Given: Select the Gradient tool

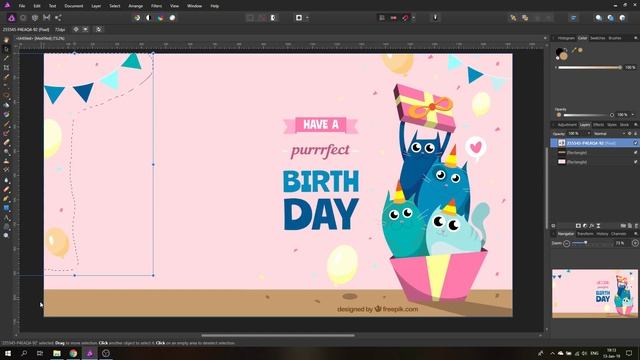Looking at the screenshot, I should coord(6,115).
